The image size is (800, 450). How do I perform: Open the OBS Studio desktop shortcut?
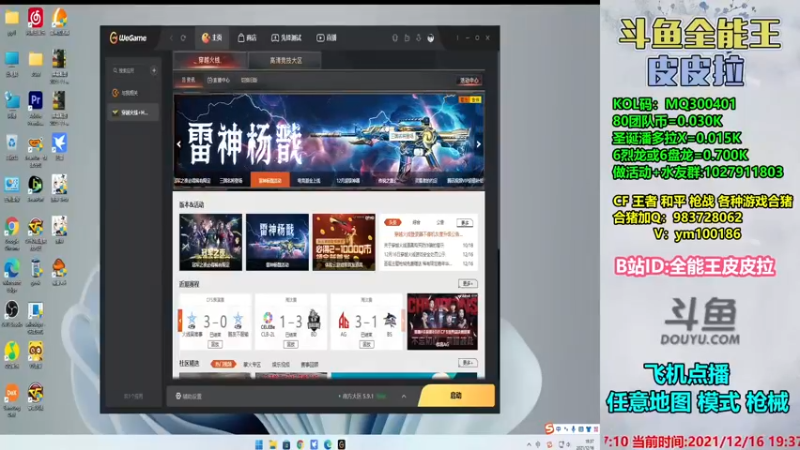tap(12, 313)
